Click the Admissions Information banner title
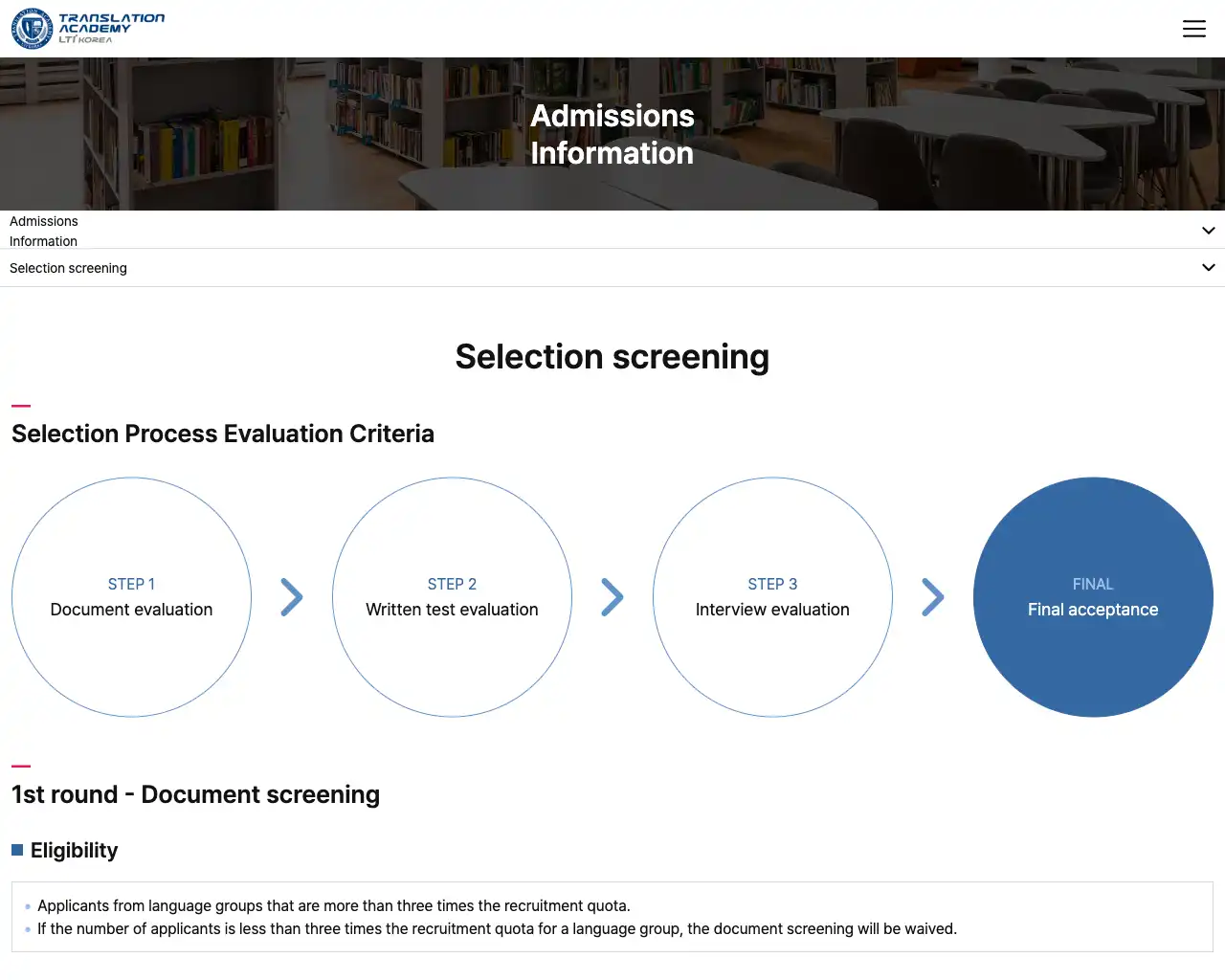Viewport: 1225px width, 980px height. click(x=612, y=134)
